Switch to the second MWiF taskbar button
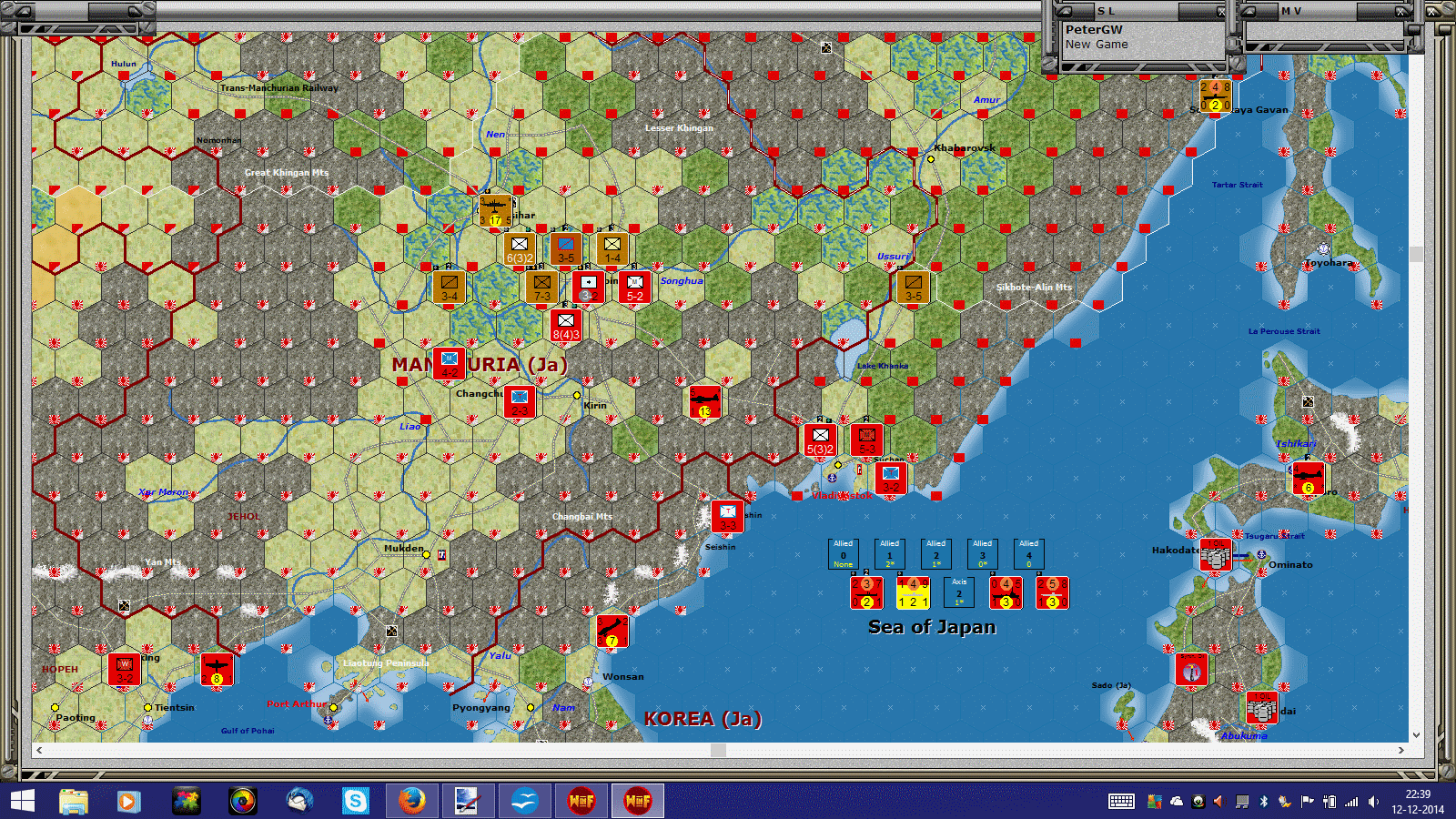Viewport: 1456px width, 819px height. click(637, 801)
